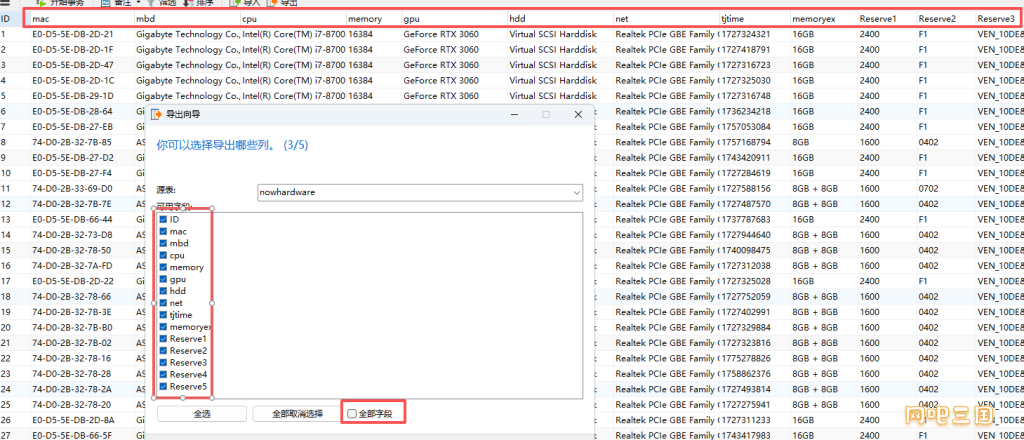Screen dimensions: 1024x440
Task: Select cpu cell Intel(R) Core(TM) i7-8700 in row 4
Action: click(x=293, y=80)
